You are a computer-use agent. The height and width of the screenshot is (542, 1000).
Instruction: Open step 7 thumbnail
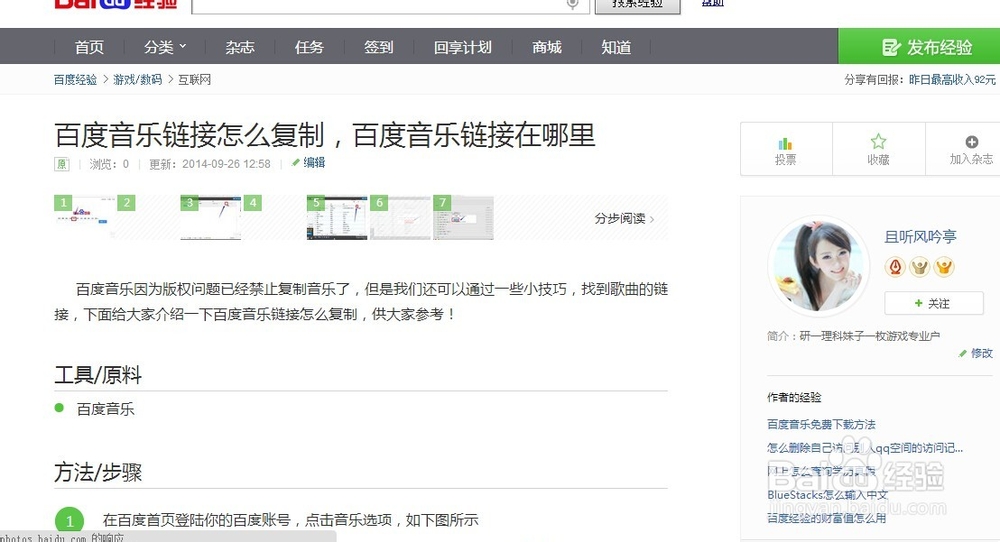pyautogui.click(x=463, y=218)
